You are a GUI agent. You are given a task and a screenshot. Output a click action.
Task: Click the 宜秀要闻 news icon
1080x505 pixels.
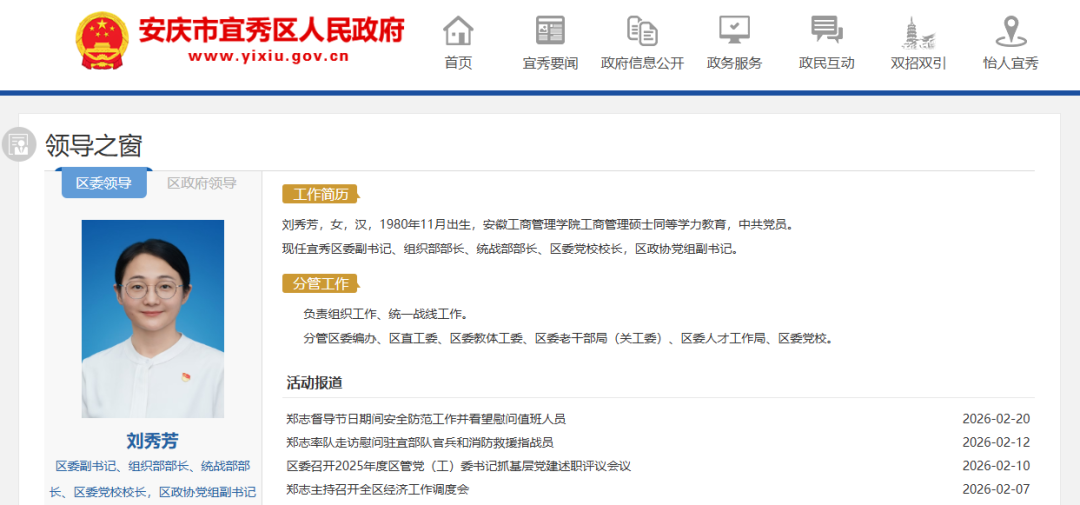coord(550,30)
